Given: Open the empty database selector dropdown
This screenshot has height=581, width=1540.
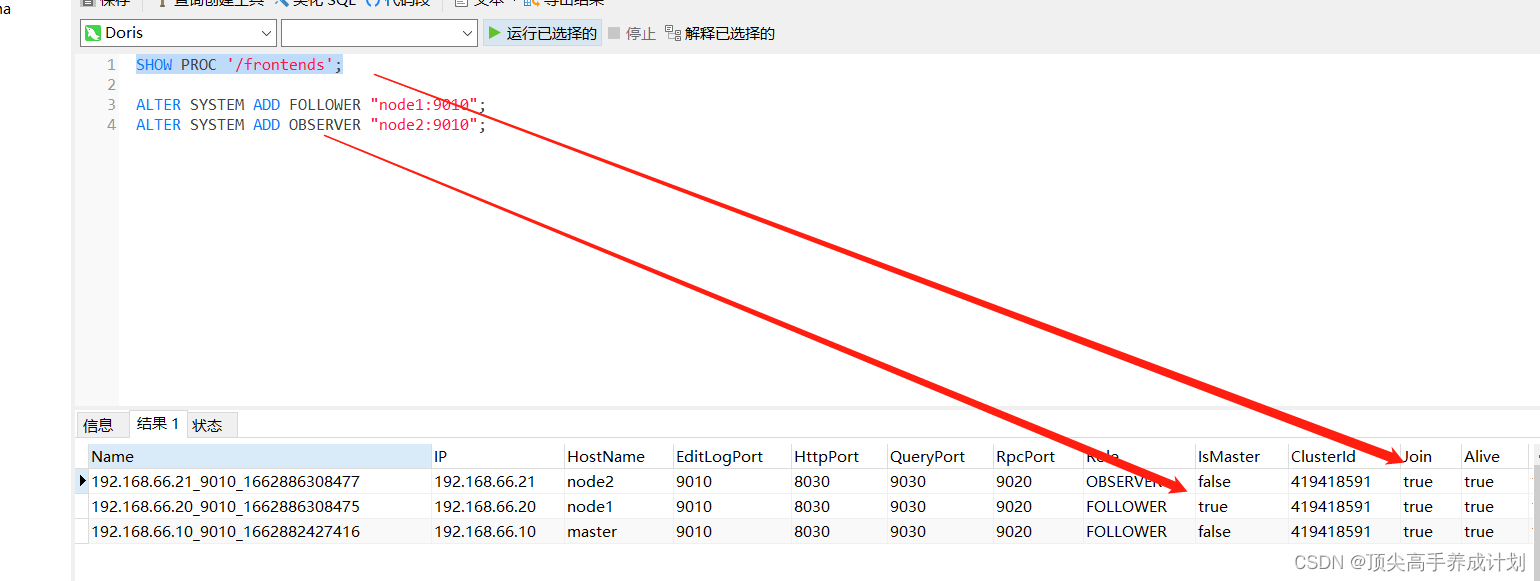Looking at the screenshot, I should 379,33.
